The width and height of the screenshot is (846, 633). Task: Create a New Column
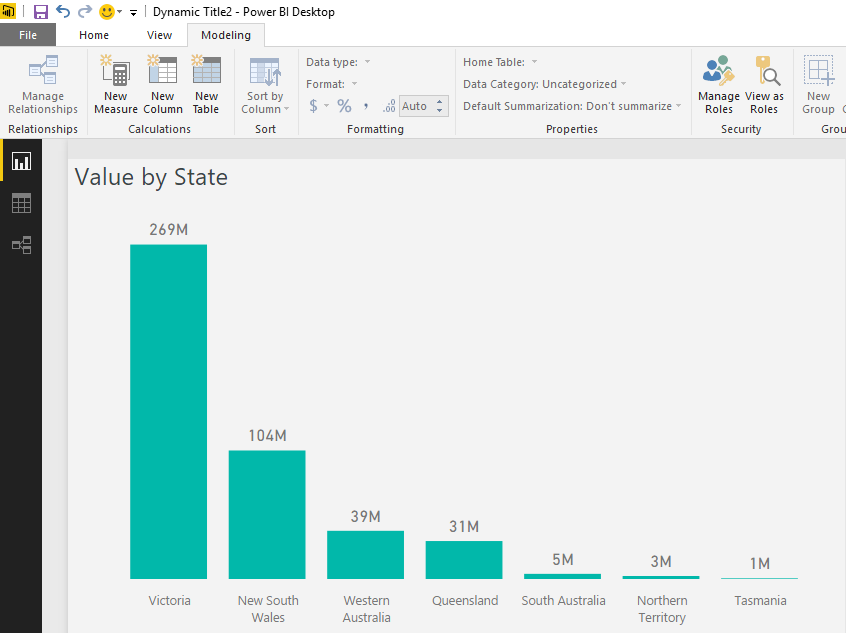163,85
